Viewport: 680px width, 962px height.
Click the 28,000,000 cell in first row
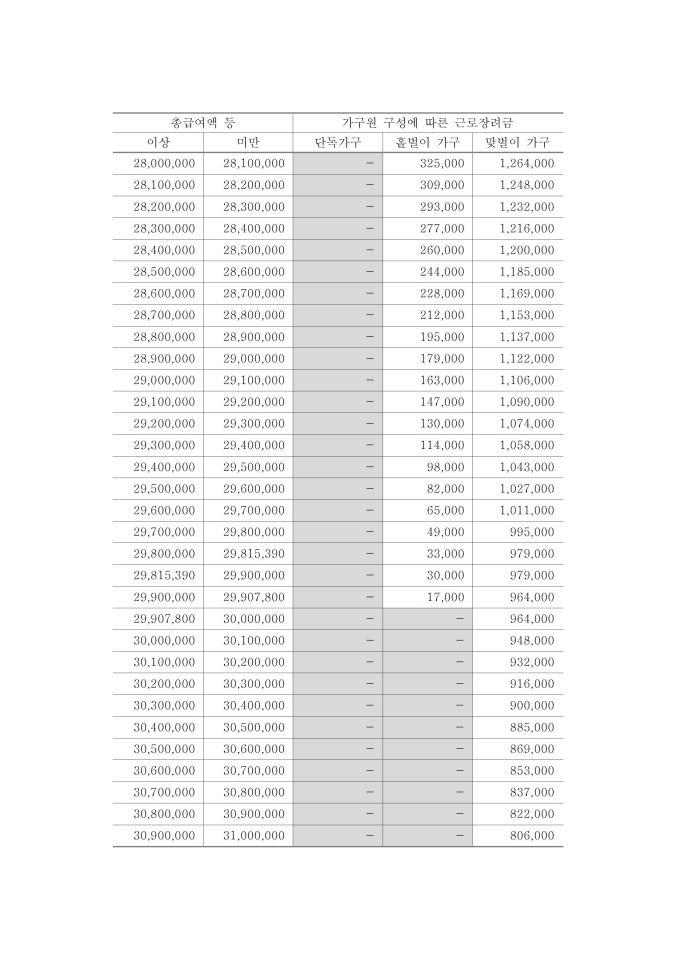164,163
